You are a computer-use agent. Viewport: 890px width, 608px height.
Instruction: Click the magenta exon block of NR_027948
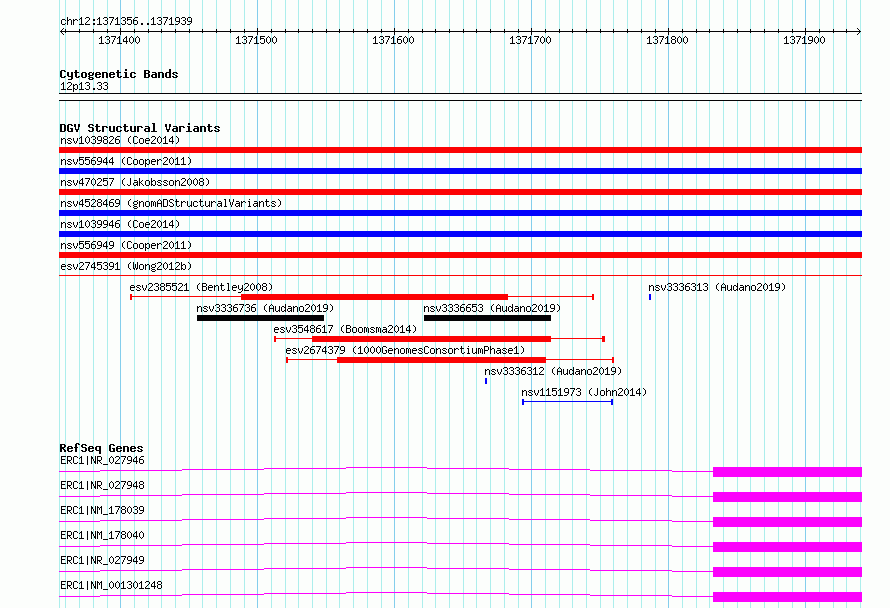click(x=787, y=497)
